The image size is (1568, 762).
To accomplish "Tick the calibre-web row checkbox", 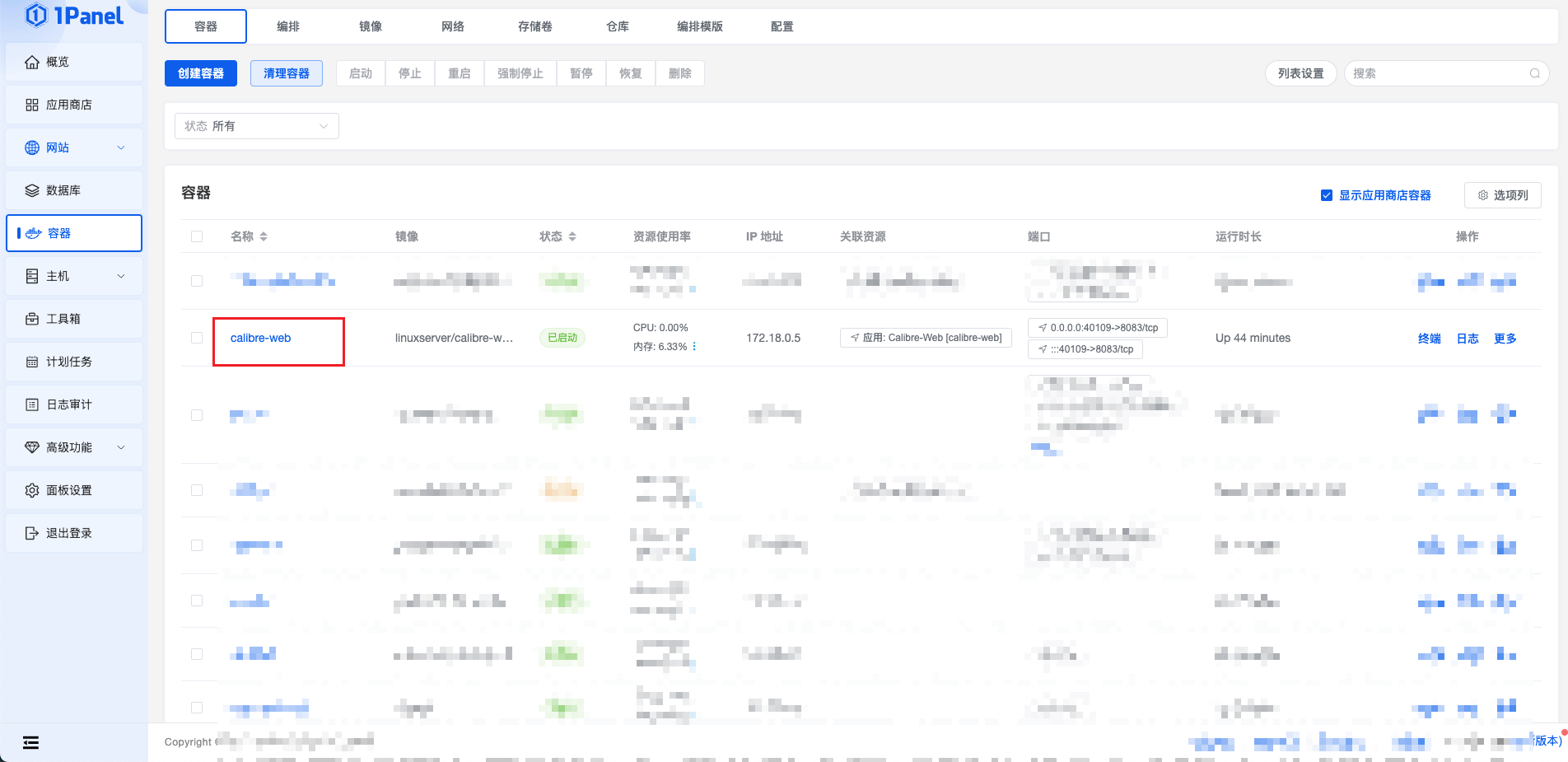I will coord(197,338).
